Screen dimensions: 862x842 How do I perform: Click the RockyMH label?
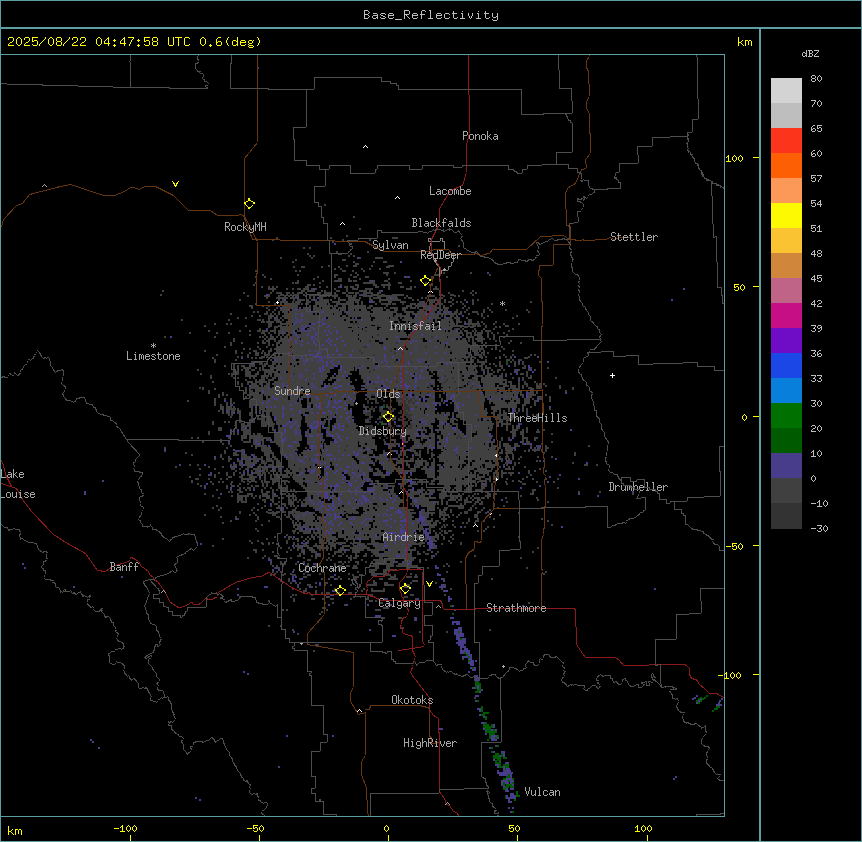pos(245,227)
